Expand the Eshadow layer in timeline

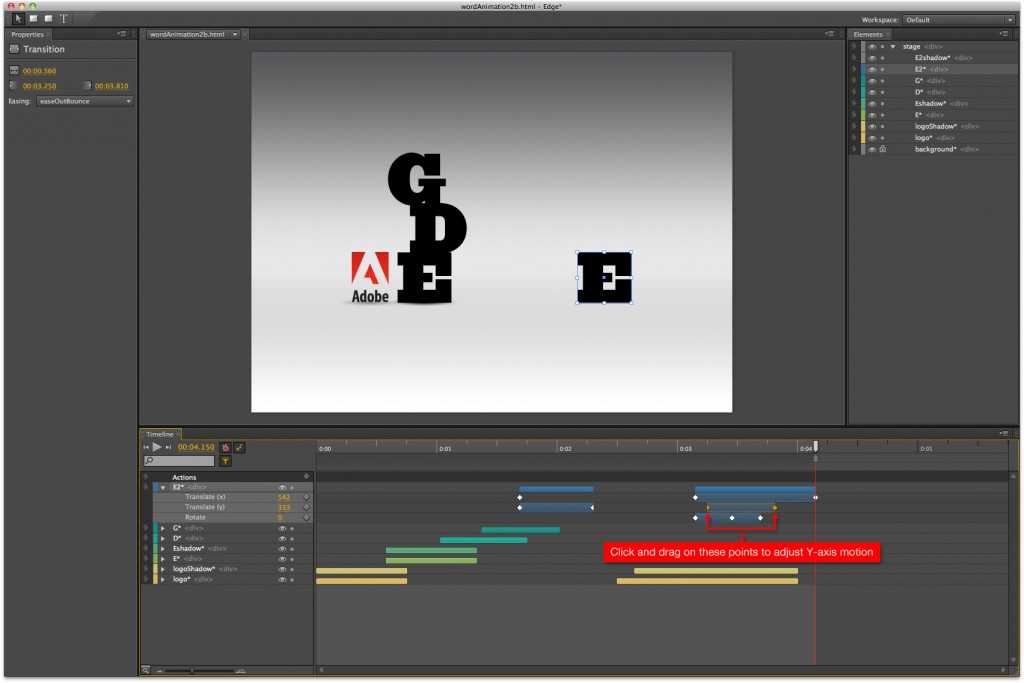163,549
